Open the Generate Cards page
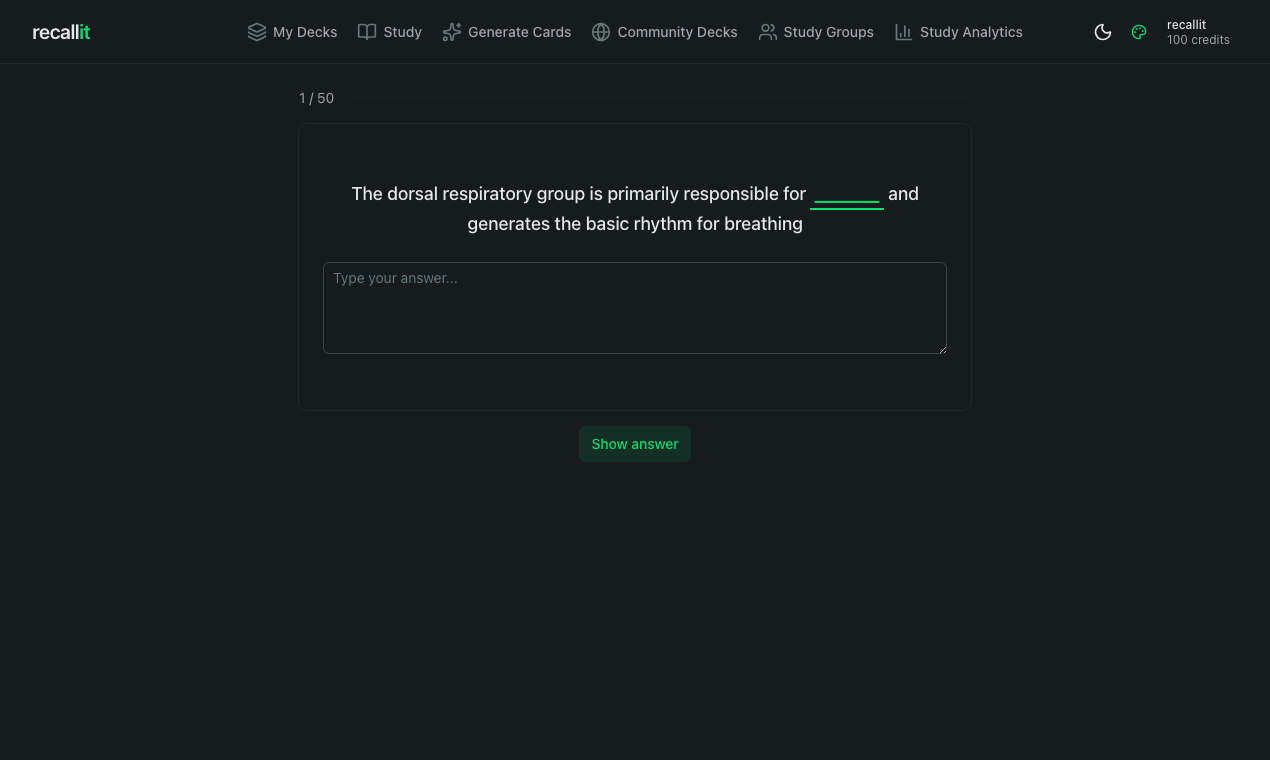 click(x=519, y=31)
